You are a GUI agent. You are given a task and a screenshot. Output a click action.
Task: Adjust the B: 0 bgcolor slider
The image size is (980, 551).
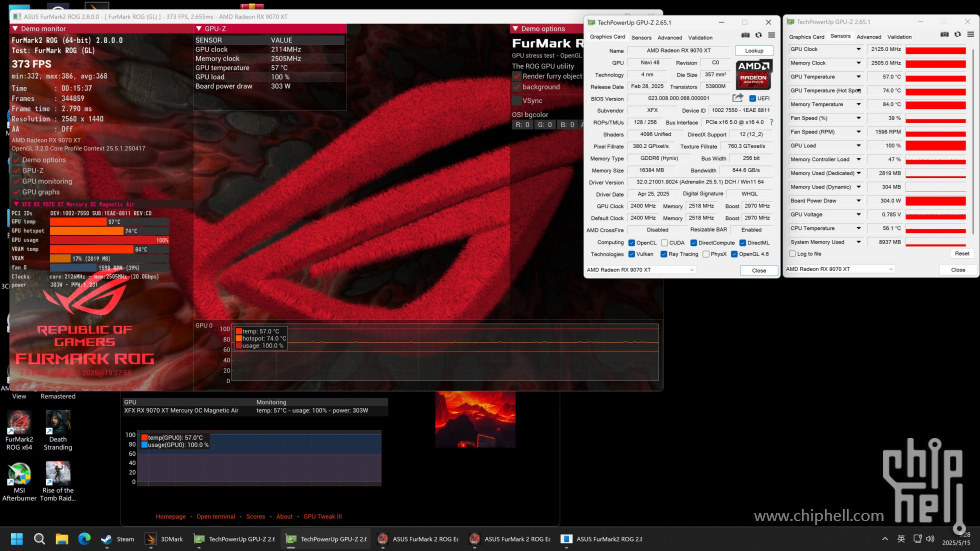(x=568, y=125)
